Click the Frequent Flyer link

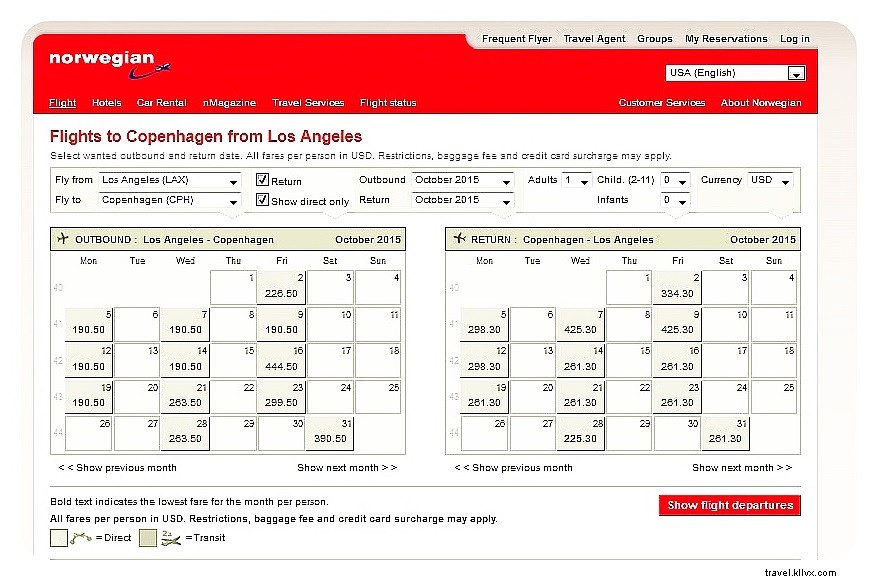coord(517,39)
